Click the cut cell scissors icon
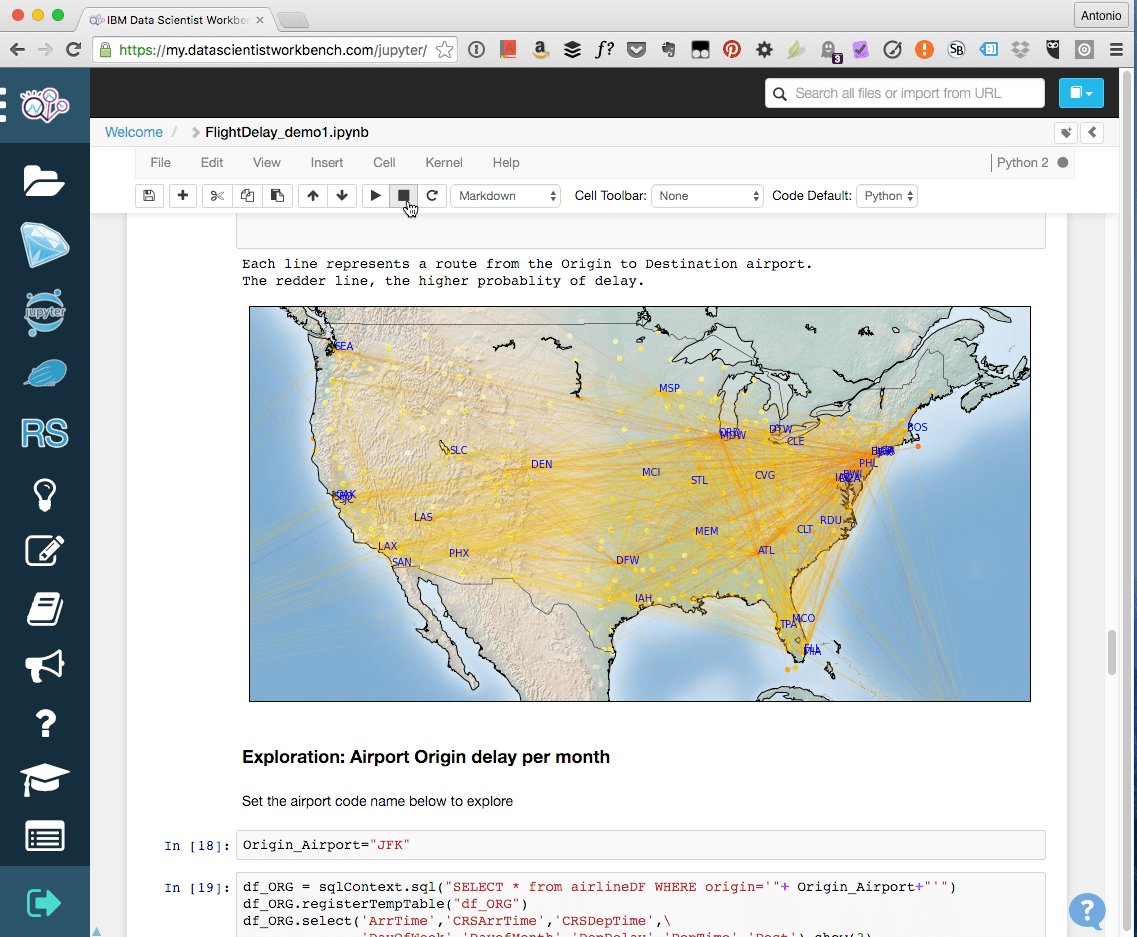This screenshot has height=937, width=1137. (x=217, y=195)
